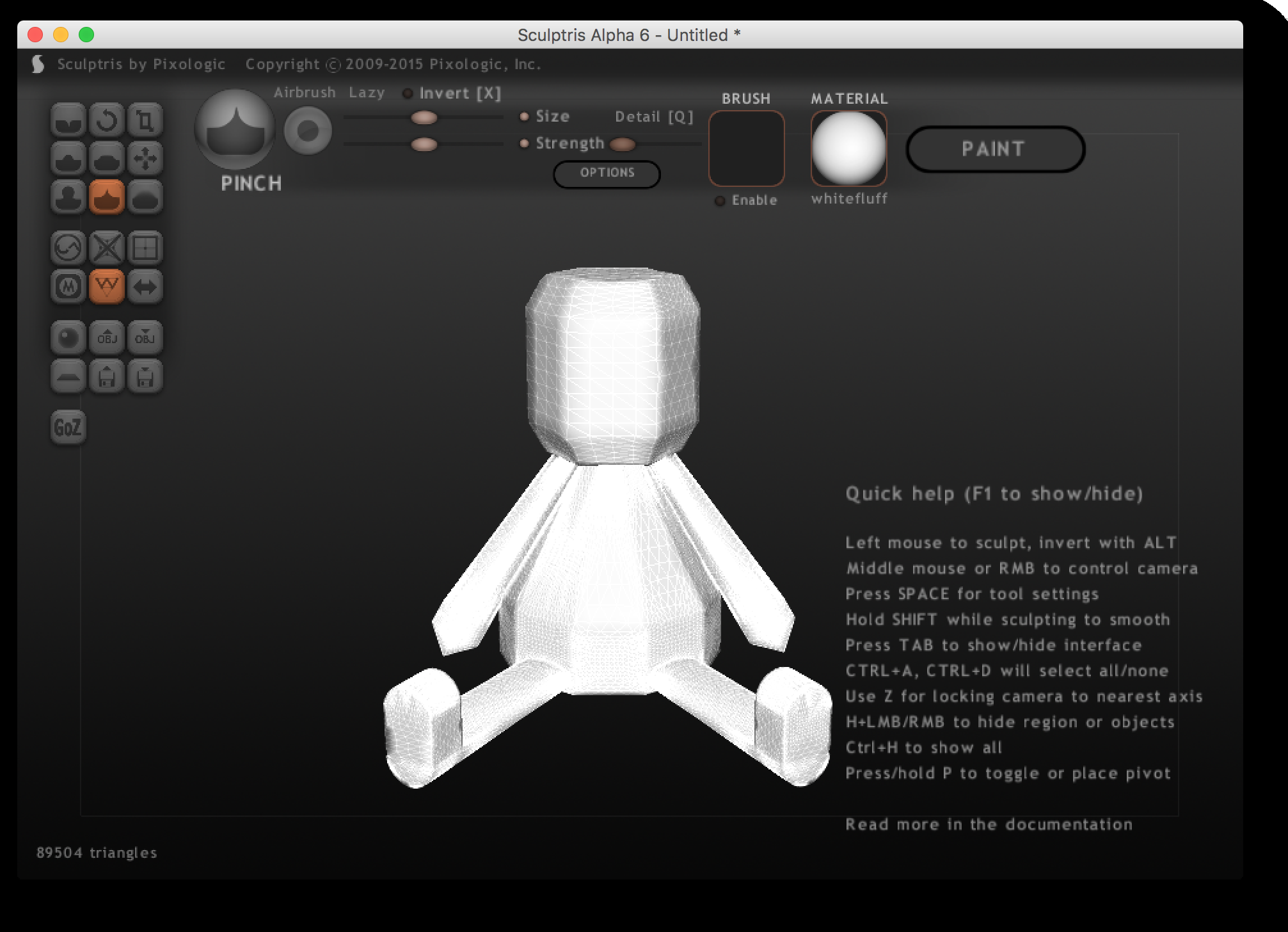Click the PINCH tool name label
The width and height of the screenshot is (1288, 932).
pos(251,184)
